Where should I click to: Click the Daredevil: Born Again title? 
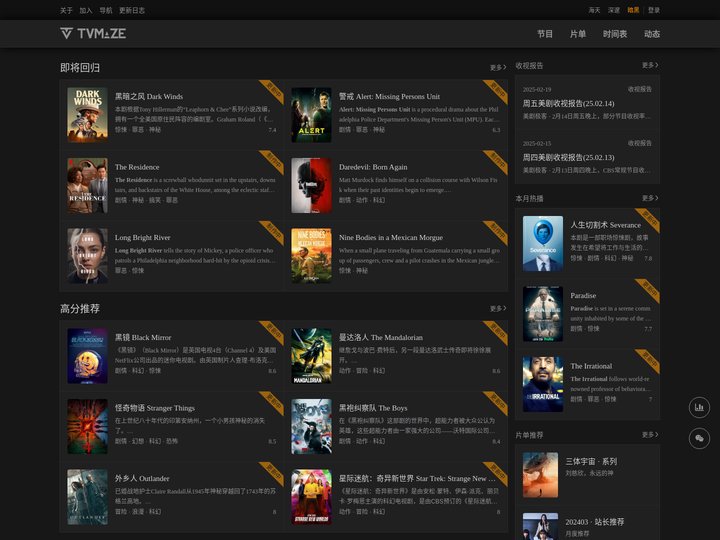click(x=373, y=167)
